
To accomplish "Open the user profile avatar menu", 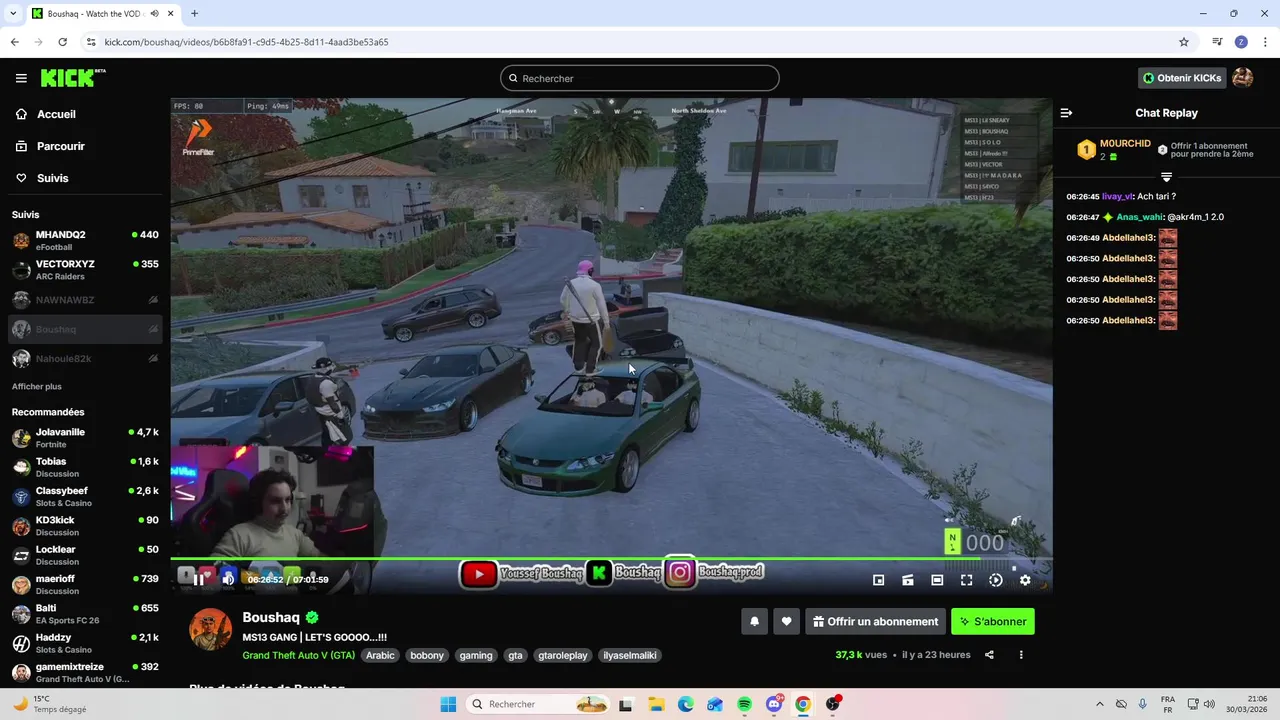I will [1243, 78].
